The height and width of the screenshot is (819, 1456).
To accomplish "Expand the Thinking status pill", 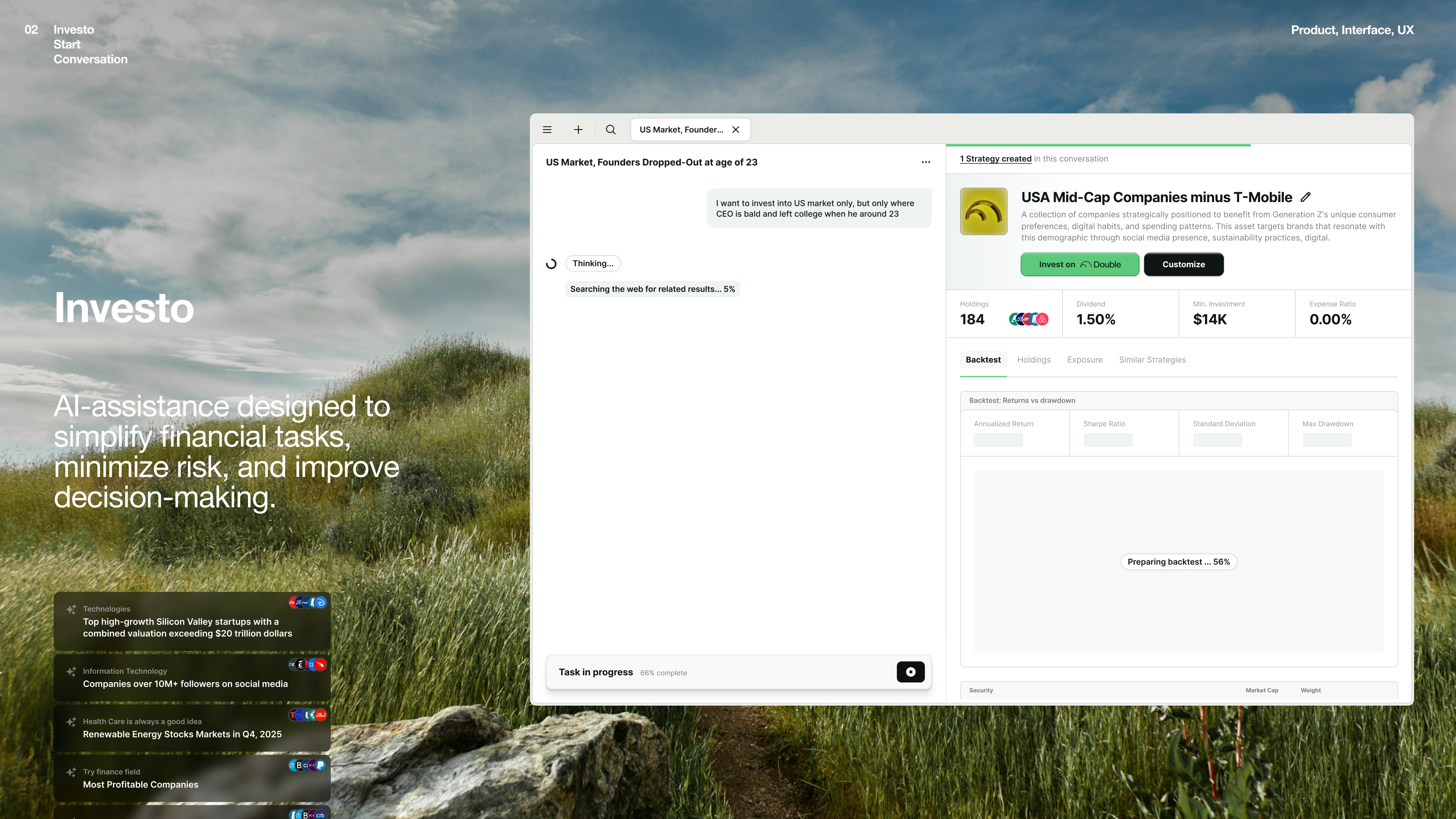I will [592, 264].
